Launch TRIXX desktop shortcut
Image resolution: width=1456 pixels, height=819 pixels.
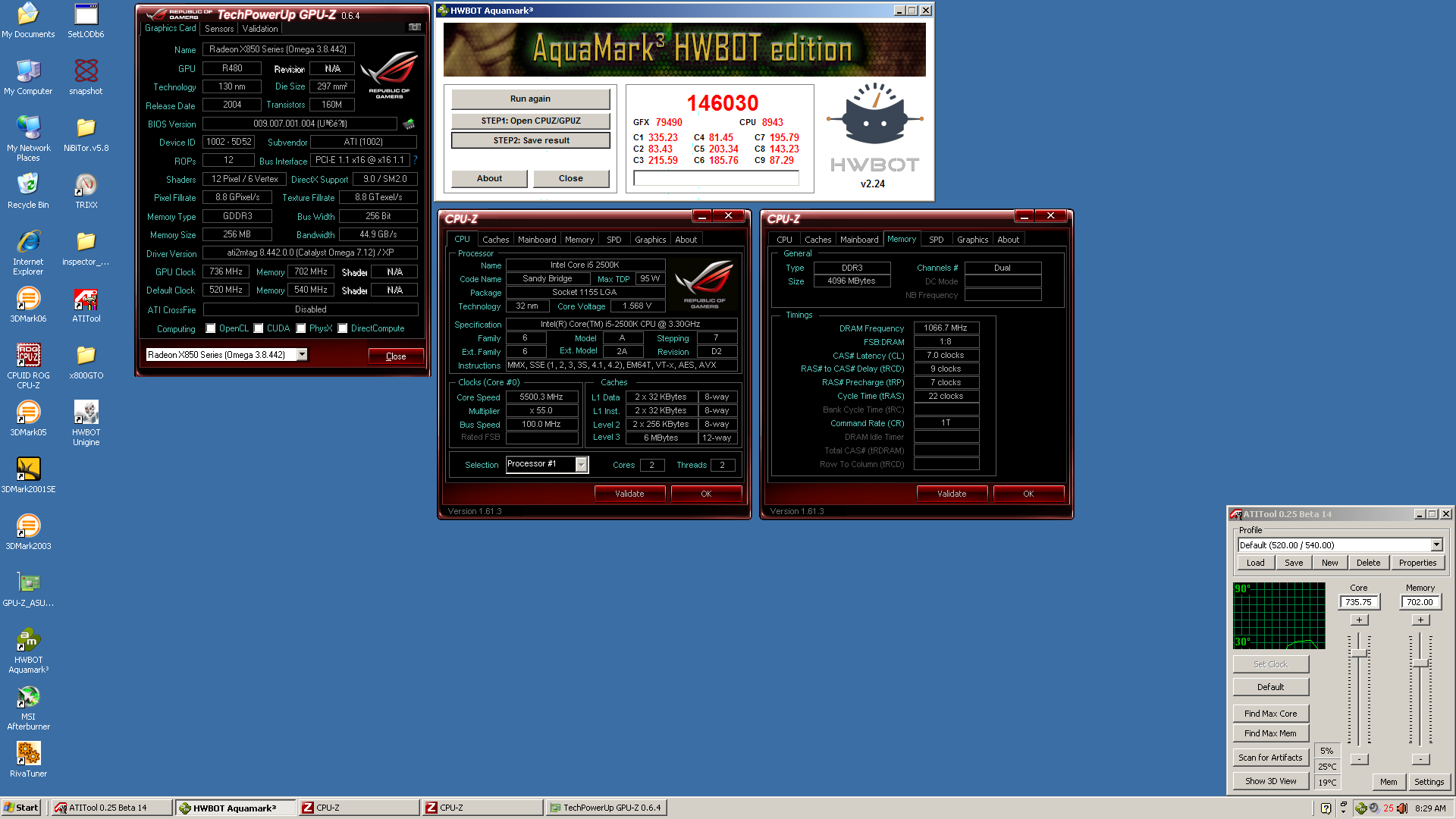click(86, 191)
